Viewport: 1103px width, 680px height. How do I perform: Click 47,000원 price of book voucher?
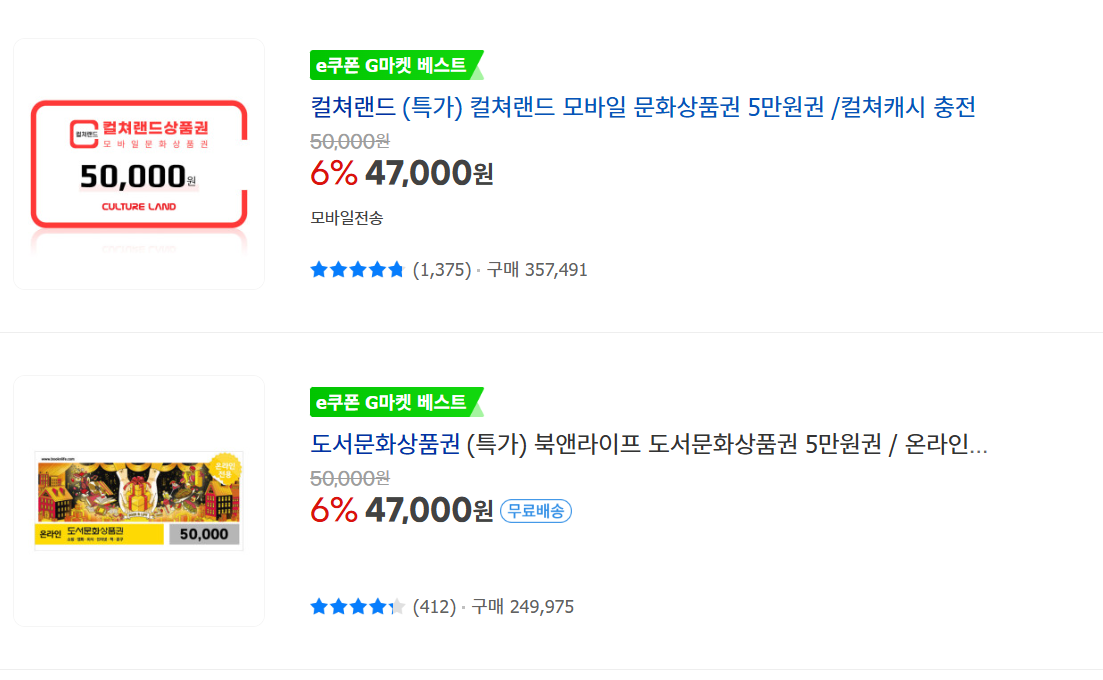[429, 511]
